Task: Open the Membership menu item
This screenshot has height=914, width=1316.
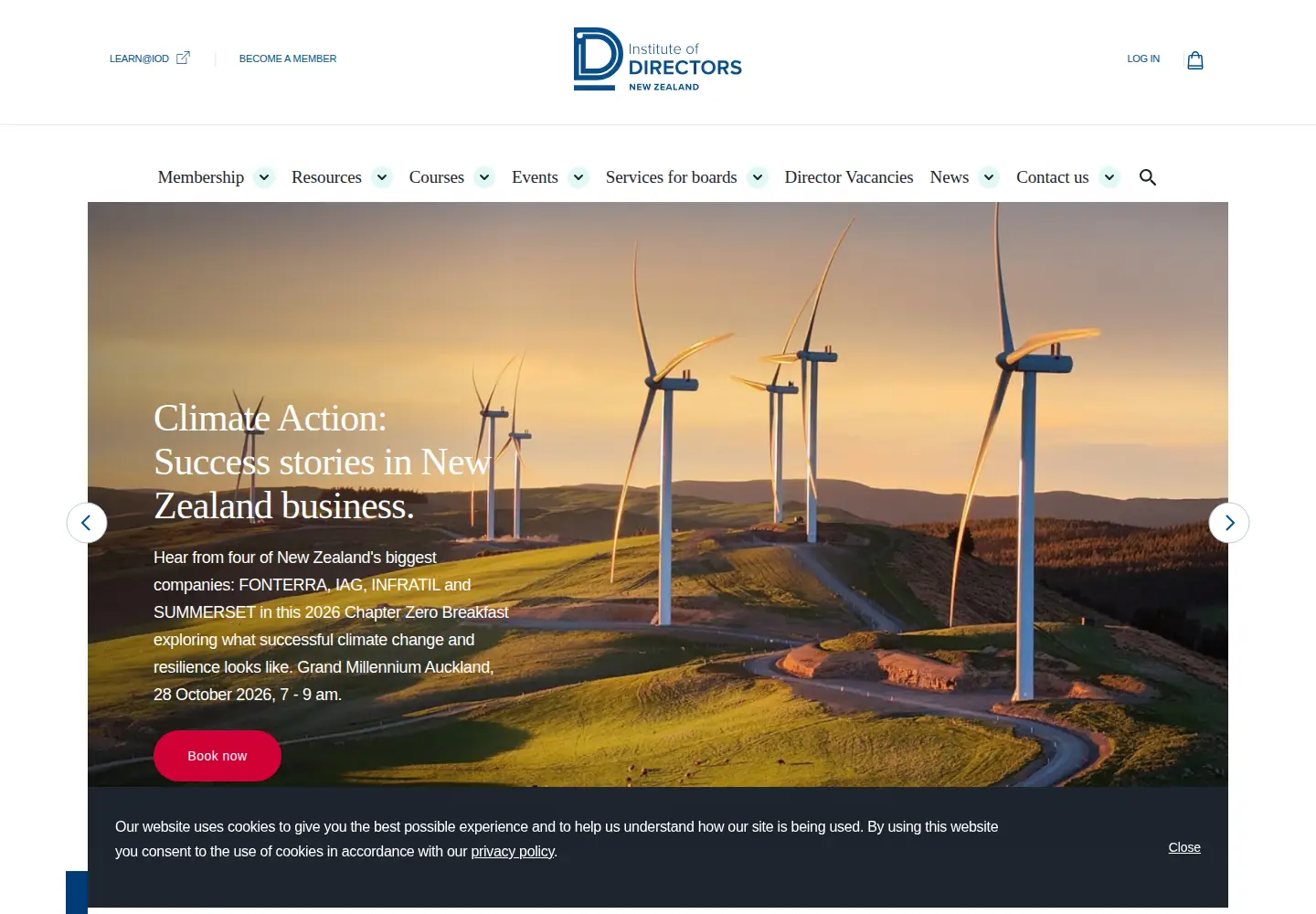Action: [201, 177]
